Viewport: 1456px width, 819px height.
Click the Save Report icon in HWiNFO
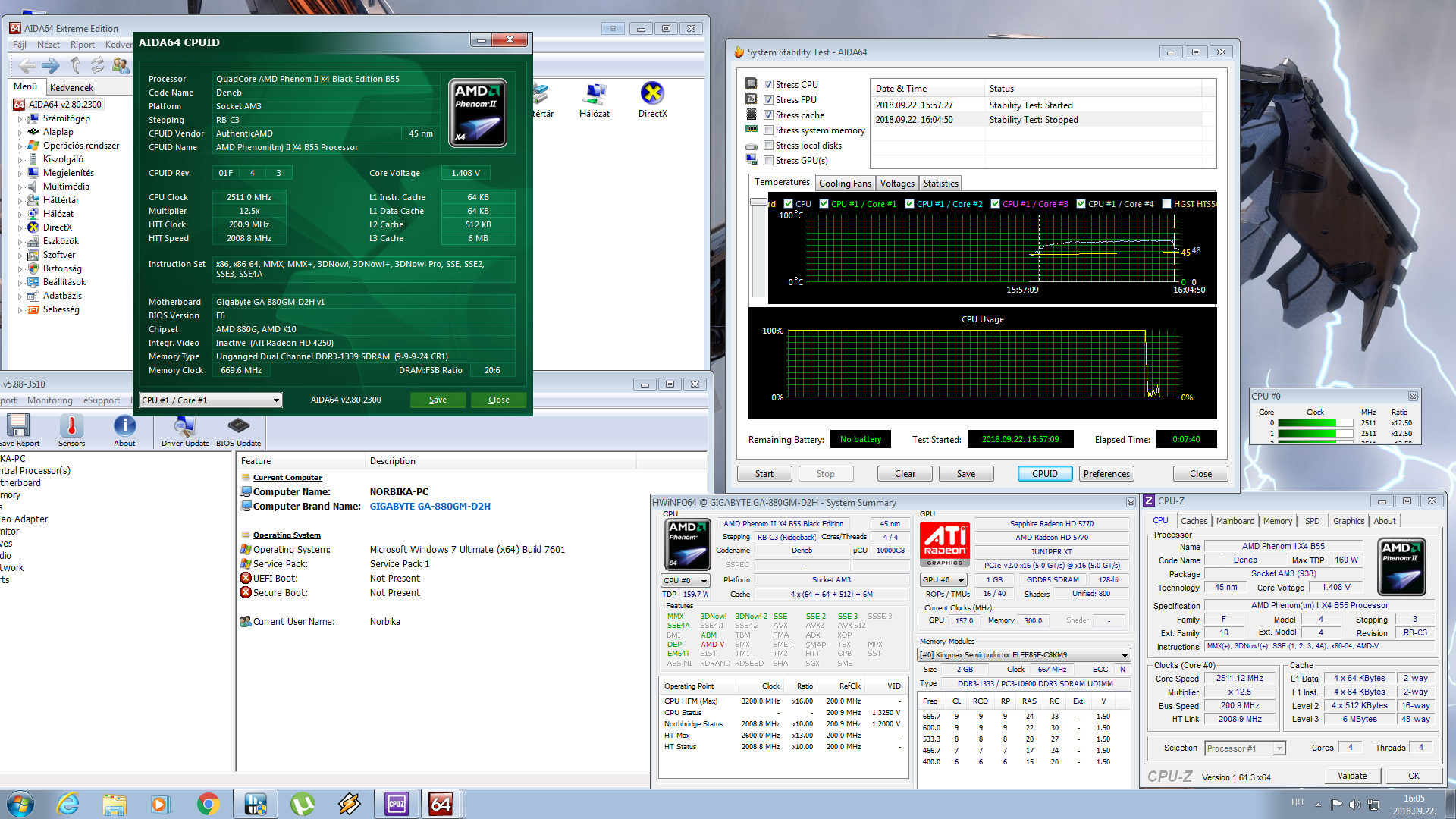19,431
